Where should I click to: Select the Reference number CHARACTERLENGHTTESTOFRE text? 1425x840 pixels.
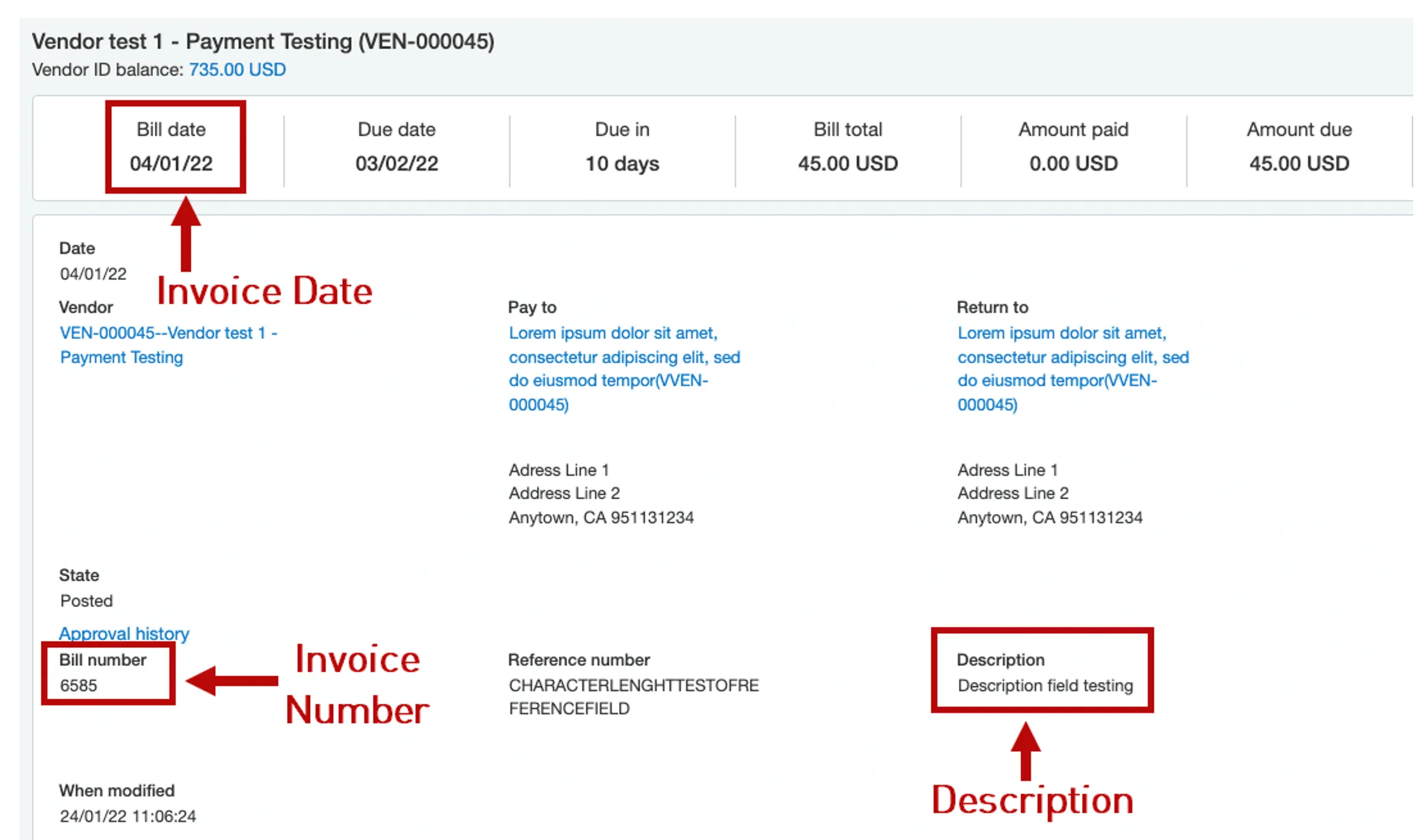tap(633, 697)
